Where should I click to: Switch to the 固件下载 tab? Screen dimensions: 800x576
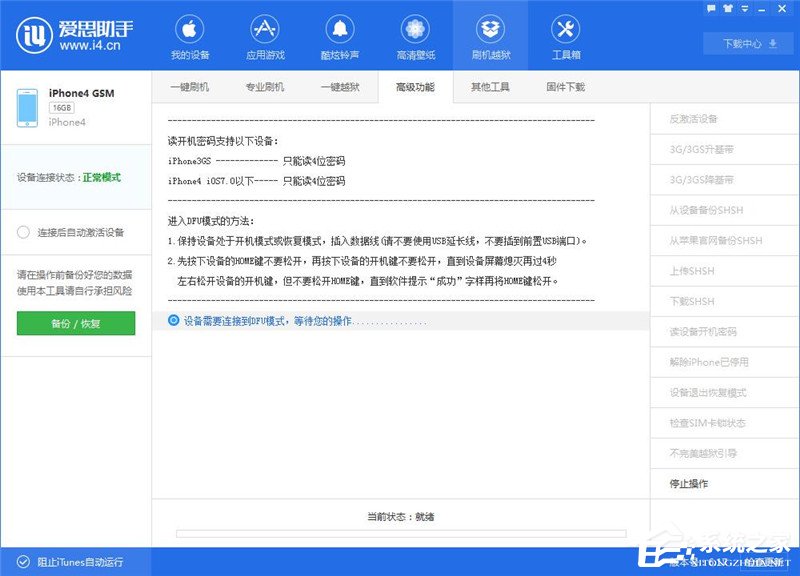click(x=564, y=87)
